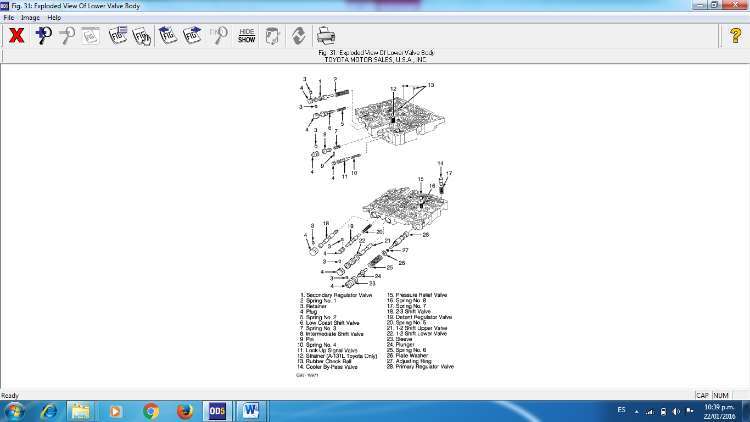Open the Image menu
This screenshot has height=422, width=750.
coord(31,18)
